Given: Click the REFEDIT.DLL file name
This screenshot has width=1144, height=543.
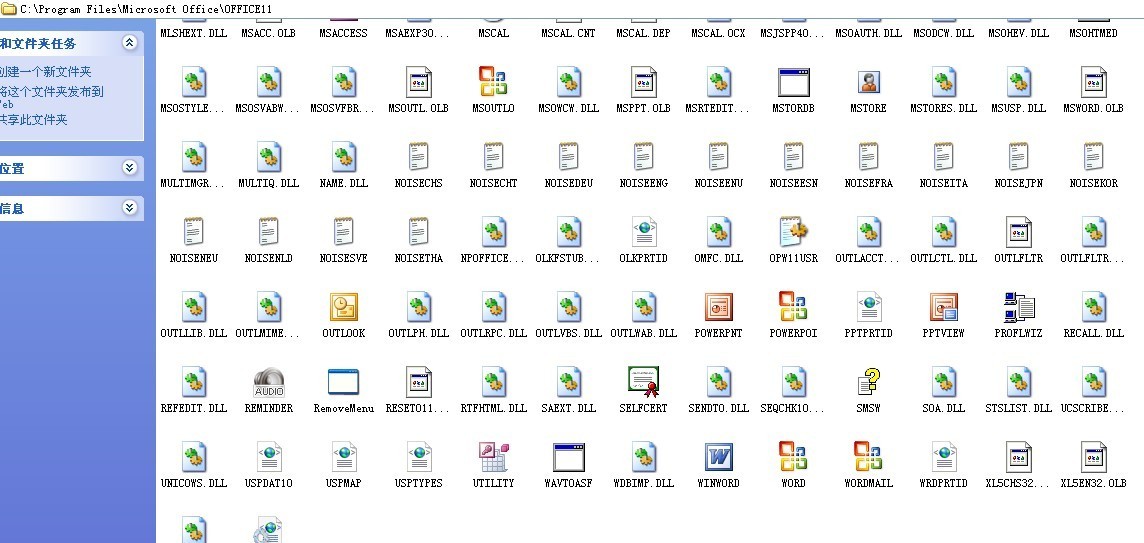Looking at the screenshot, I should [193, 408].
